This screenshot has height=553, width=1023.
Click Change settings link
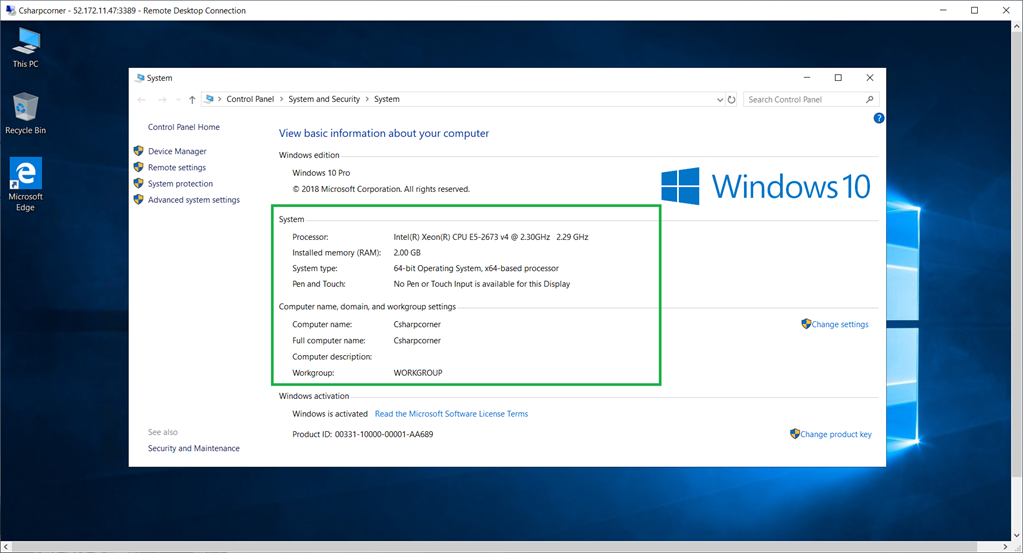(x=840, y=324)
